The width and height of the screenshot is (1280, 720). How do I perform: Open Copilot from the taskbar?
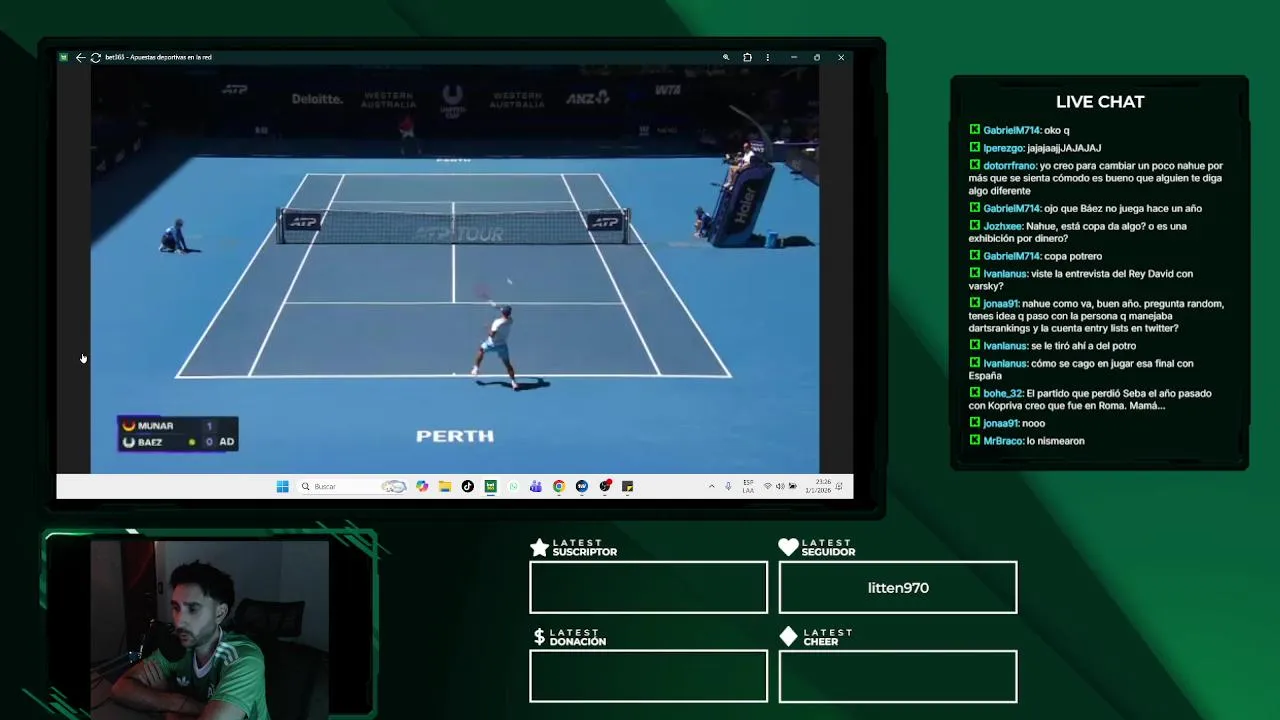point(422,486)
